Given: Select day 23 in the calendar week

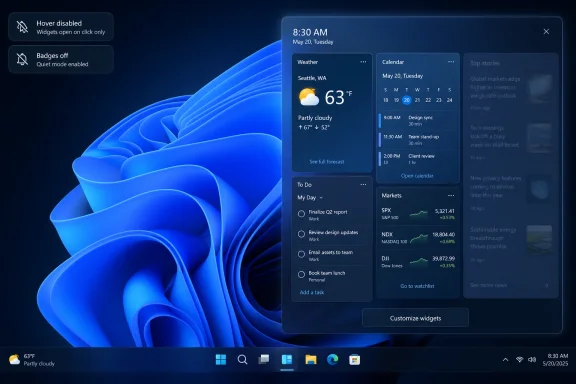Looking at the screenshot, I should (439, 100).
